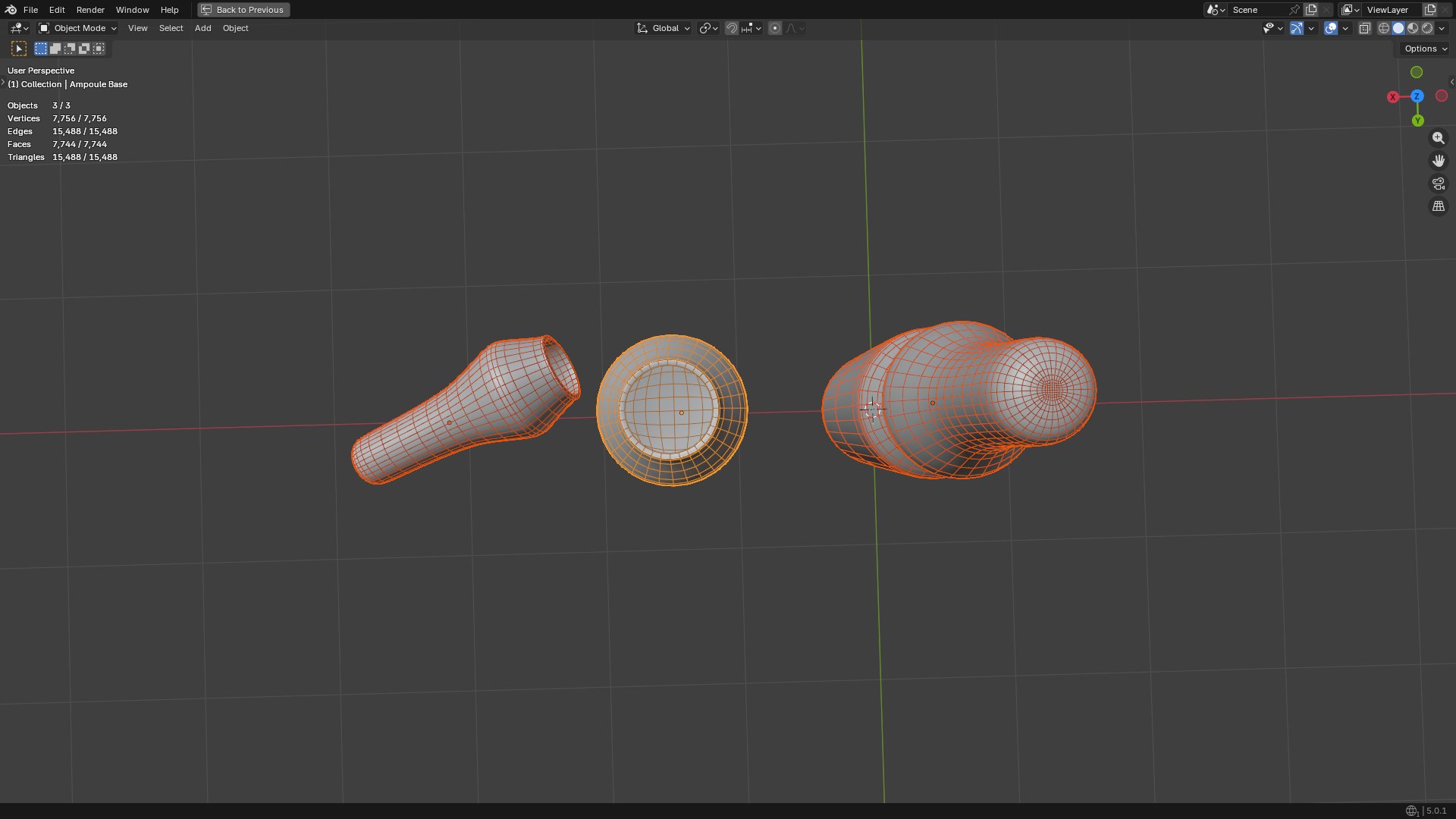Switch to rendered viewport shading
Viewport: 1456px width, 819px height.
tap(1427, 28)
